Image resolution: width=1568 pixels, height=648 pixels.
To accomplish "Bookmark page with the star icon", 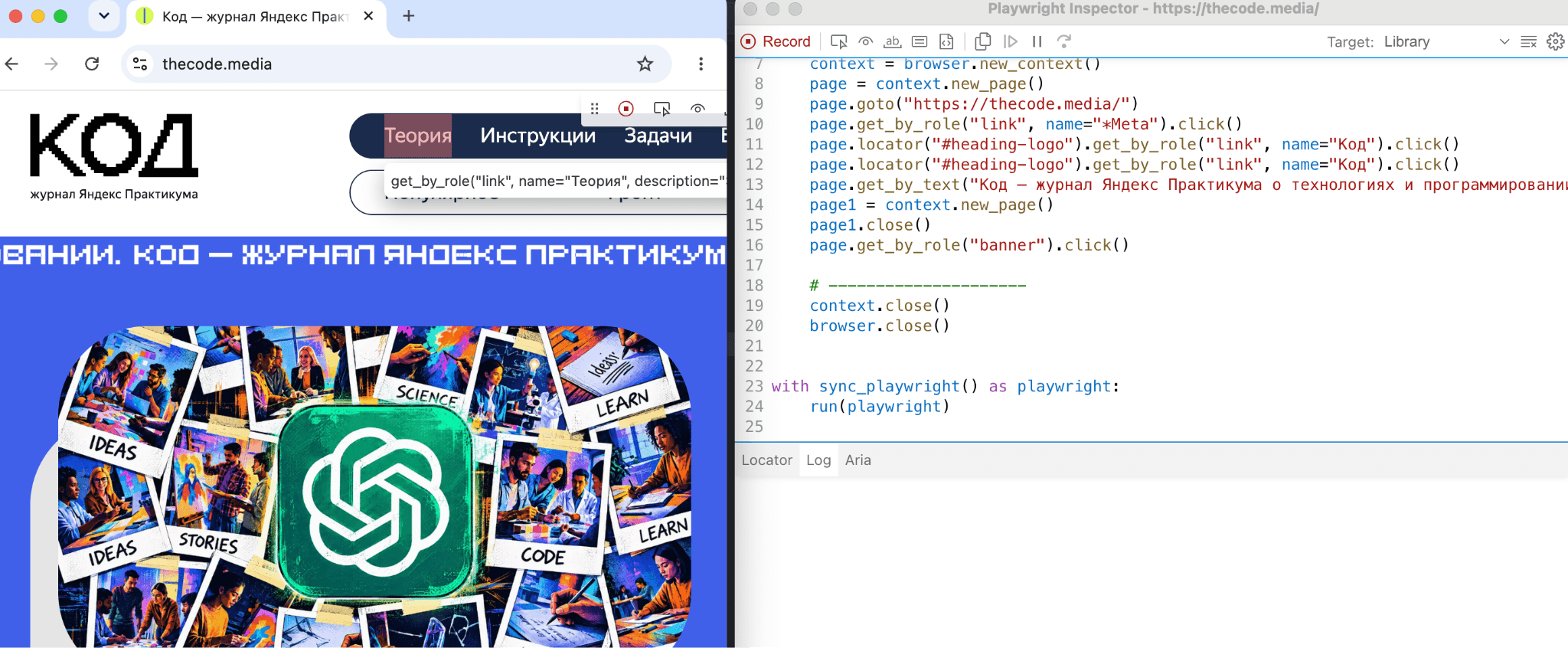I will (x=645, y=64).
